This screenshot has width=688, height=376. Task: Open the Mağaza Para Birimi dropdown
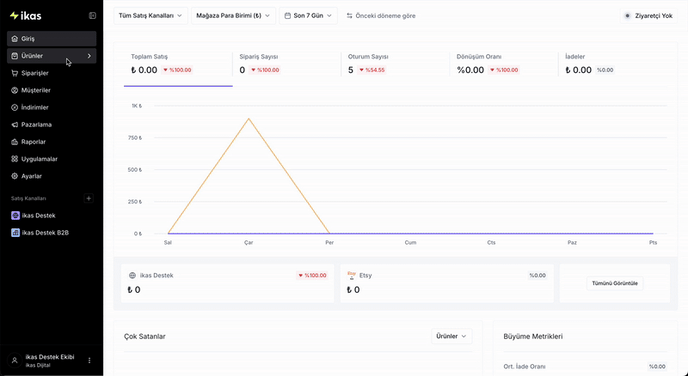click(x=233, y=16)
